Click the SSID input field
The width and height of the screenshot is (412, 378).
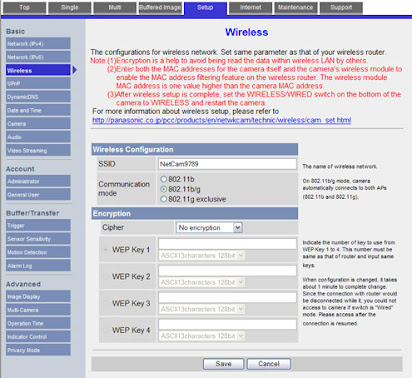pyautogui.click(x=227, y=164)
